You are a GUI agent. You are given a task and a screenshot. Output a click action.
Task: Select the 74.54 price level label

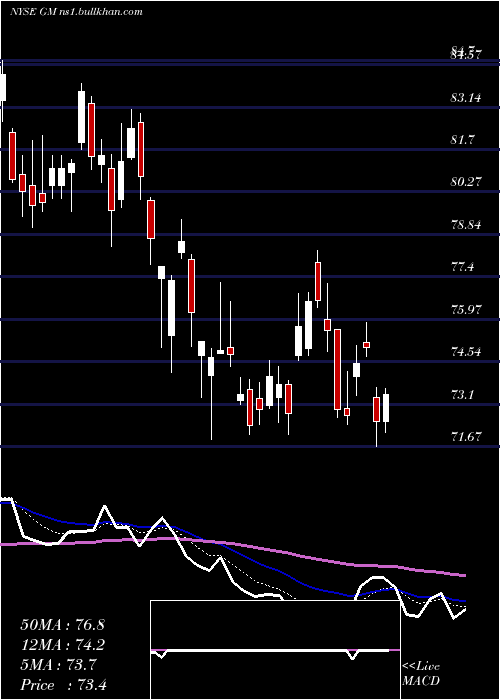466,352
